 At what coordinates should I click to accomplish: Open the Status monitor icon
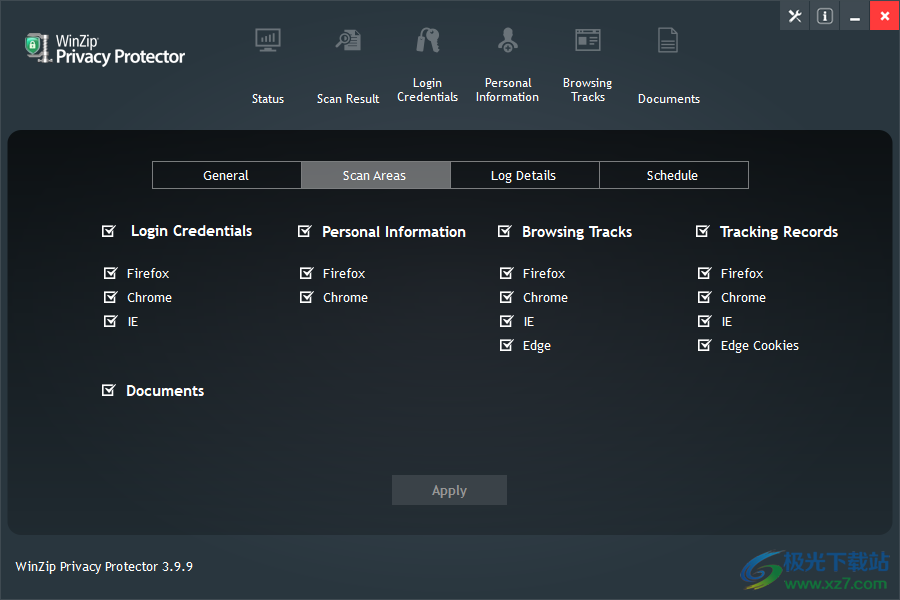point(268,40)
